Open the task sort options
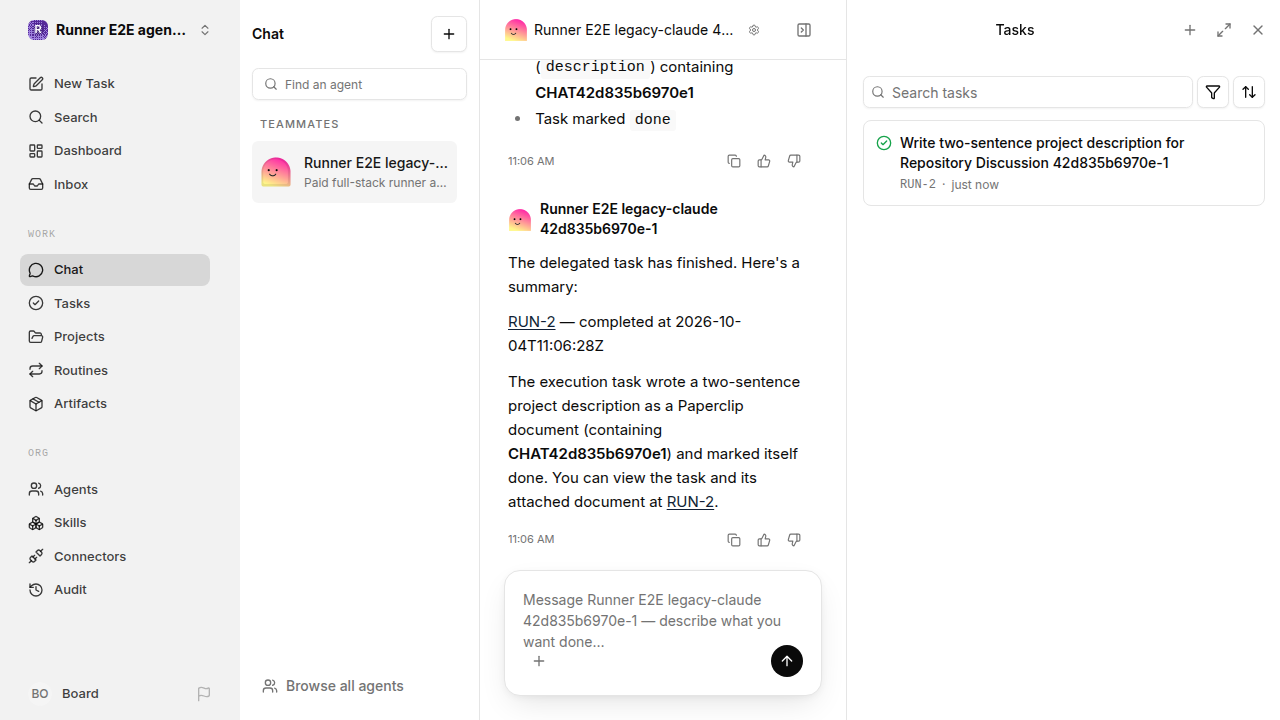1280x720 pixels. click(x=1249, y=92)
